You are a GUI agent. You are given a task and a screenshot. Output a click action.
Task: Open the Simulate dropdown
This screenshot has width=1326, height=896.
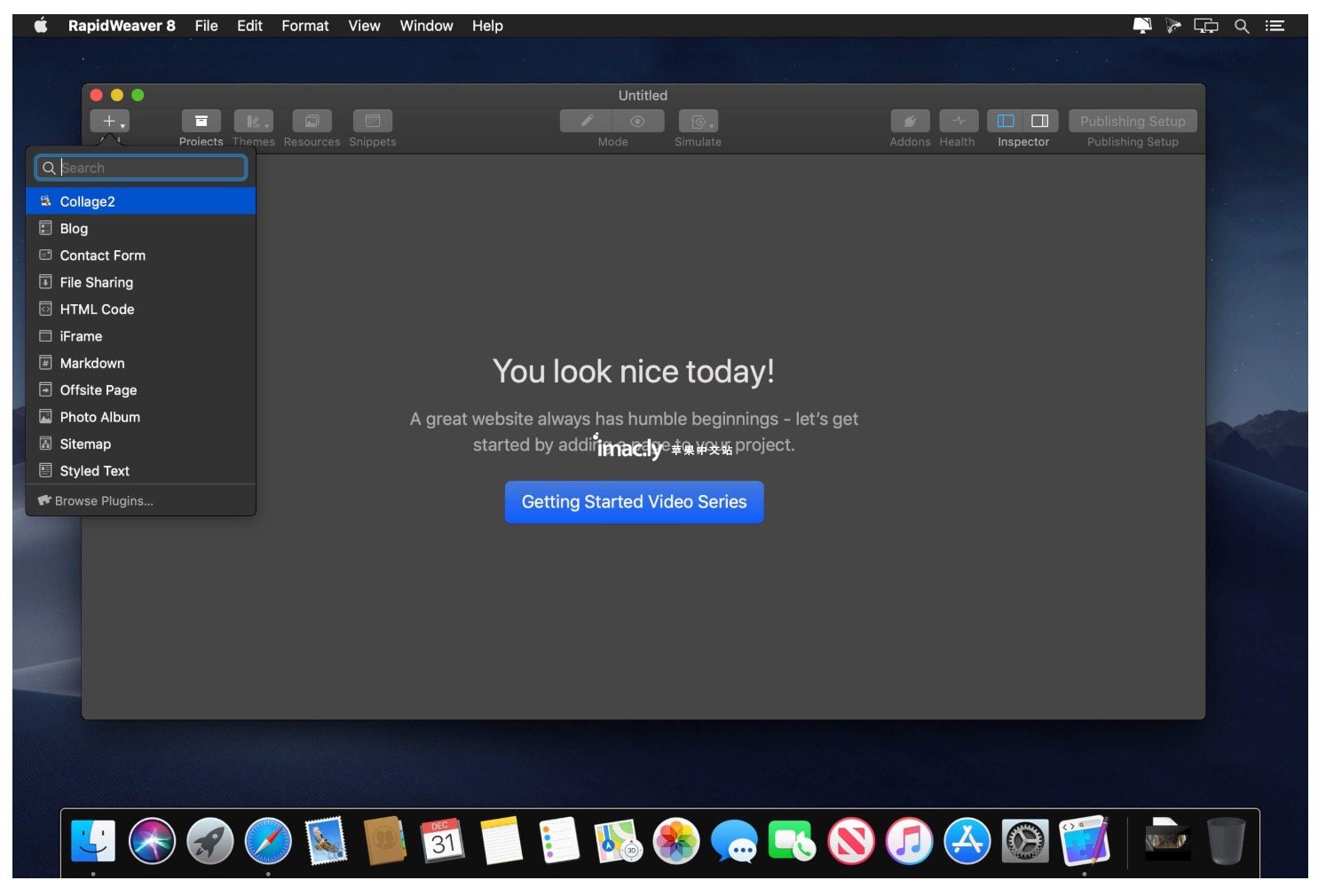(x=699, y=121)
